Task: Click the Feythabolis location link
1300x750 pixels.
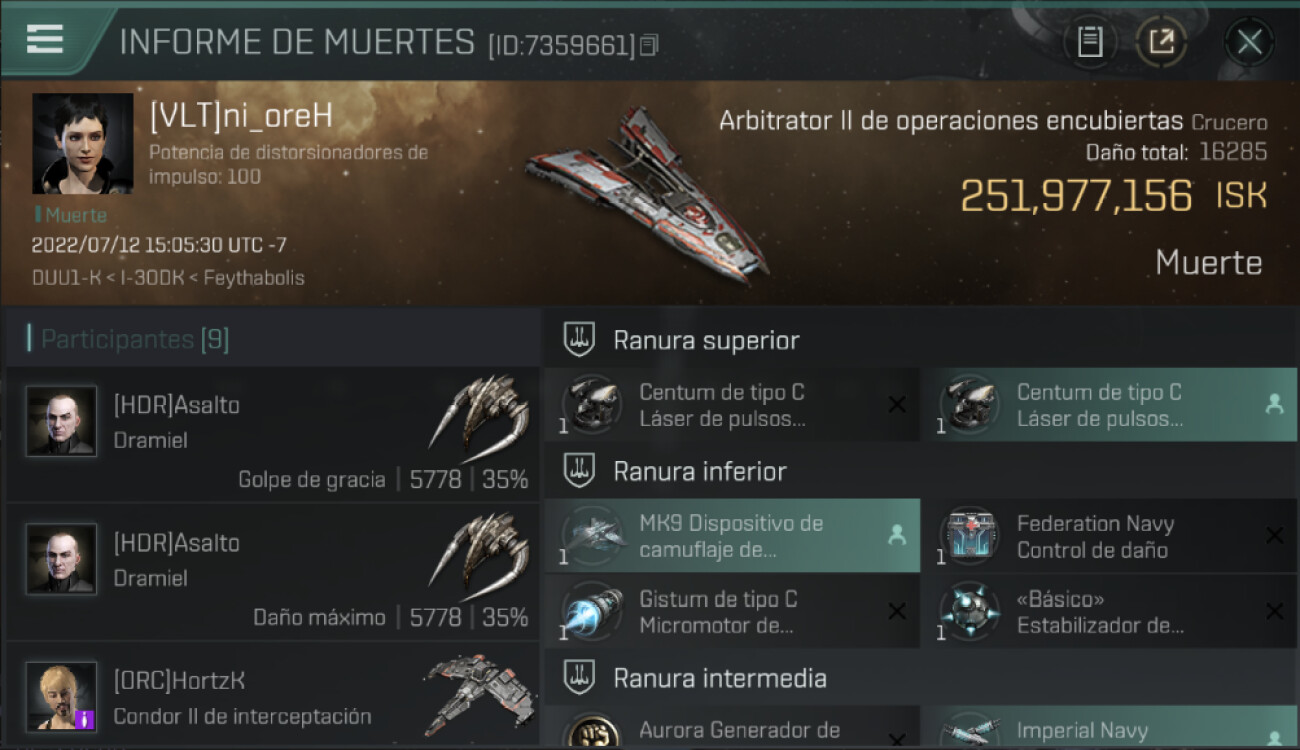Action: tap(254, 278)
